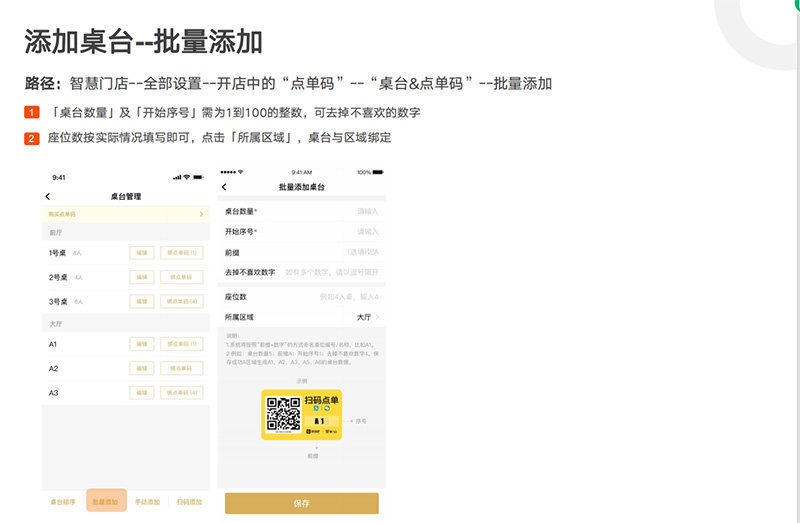Click the slide title 添加桌台--批量添加

click(143, 41)
